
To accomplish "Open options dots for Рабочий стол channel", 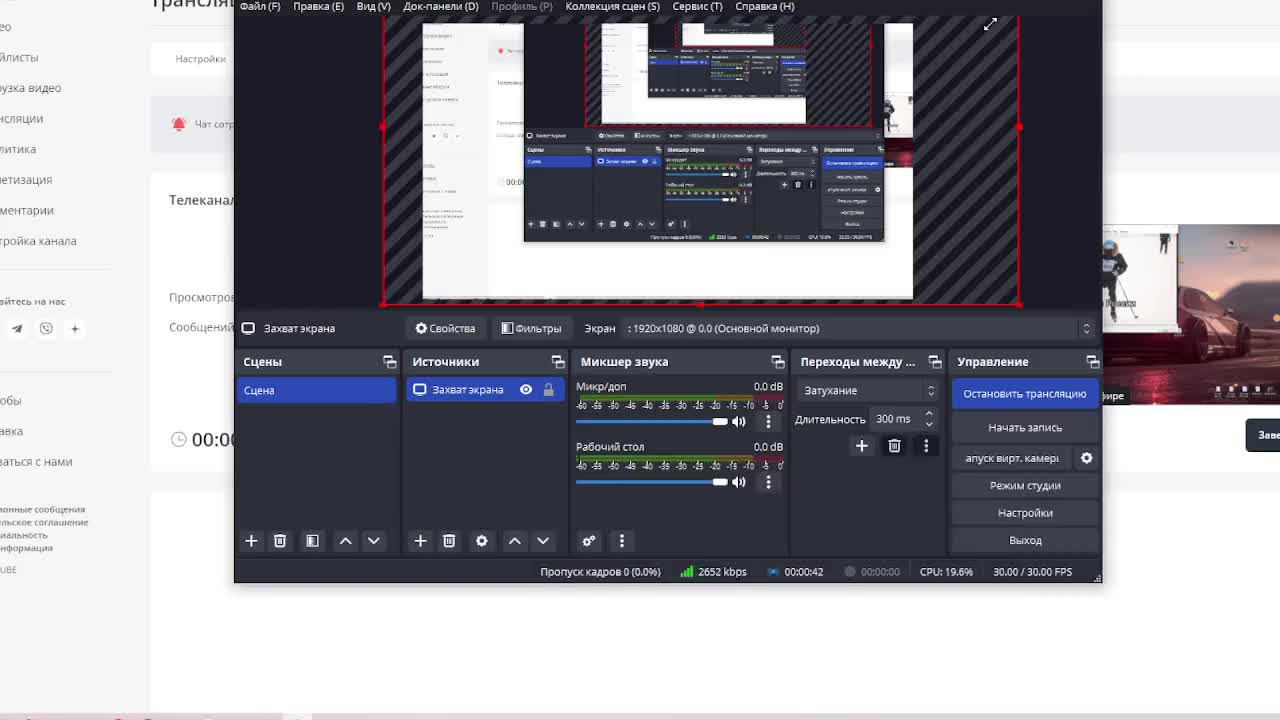I will click(768, 482).
